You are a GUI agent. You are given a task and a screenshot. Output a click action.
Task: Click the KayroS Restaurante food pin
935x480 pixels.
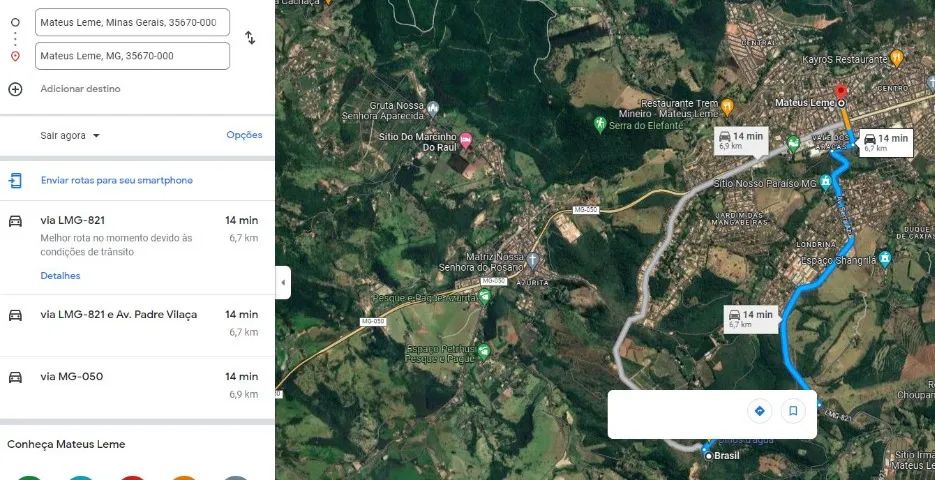tap(896, 58)
